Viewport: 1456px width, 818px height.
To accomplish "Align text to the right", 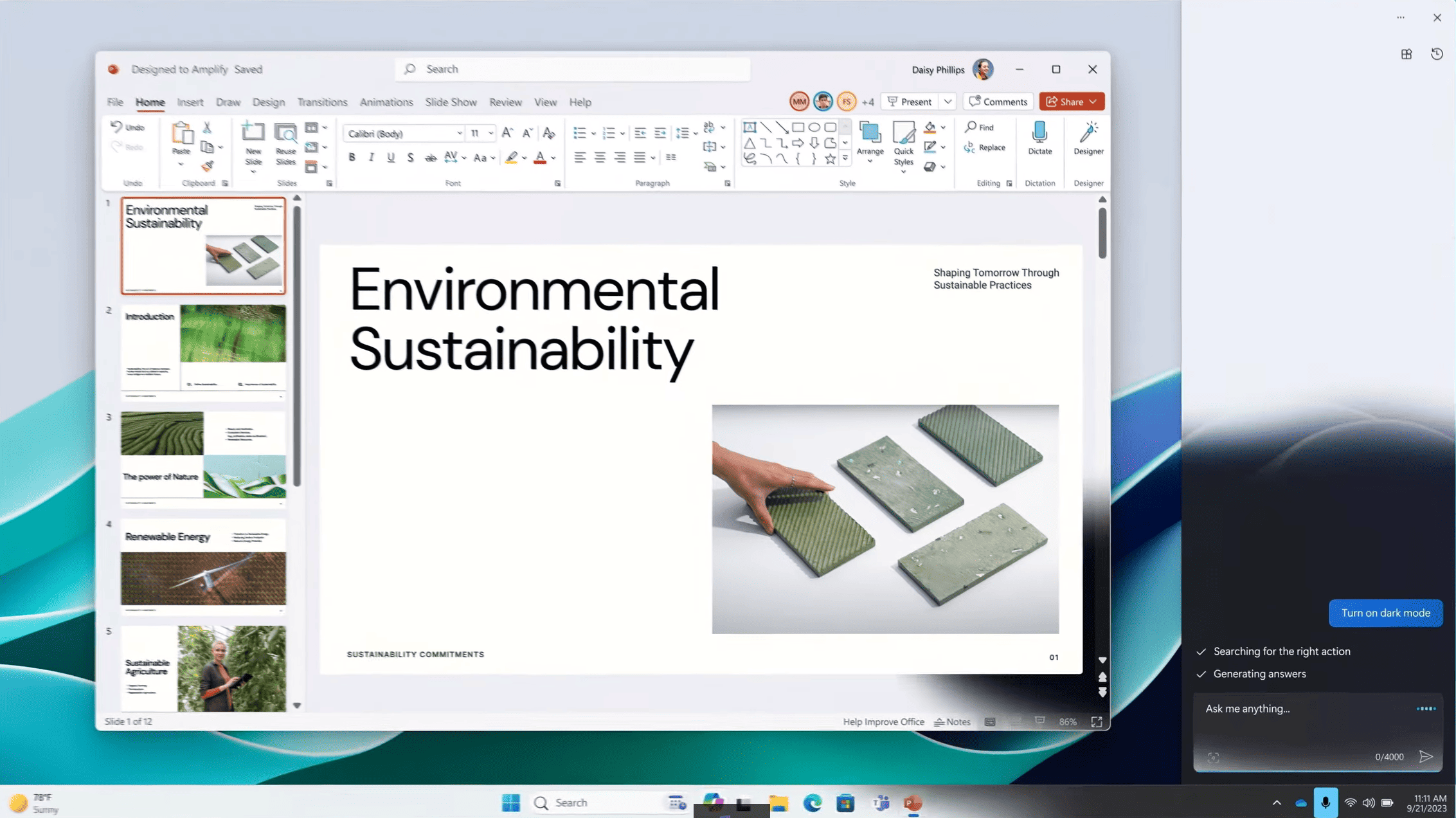I will point(620,157).
